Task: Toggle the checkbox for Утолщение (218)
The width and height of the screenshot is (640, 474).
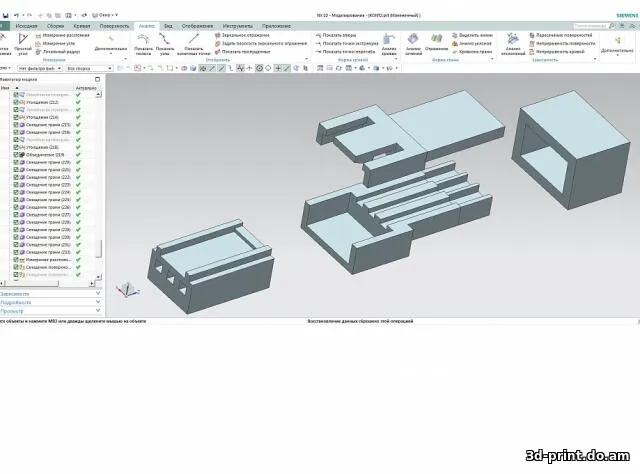Action: coord(16,147)
